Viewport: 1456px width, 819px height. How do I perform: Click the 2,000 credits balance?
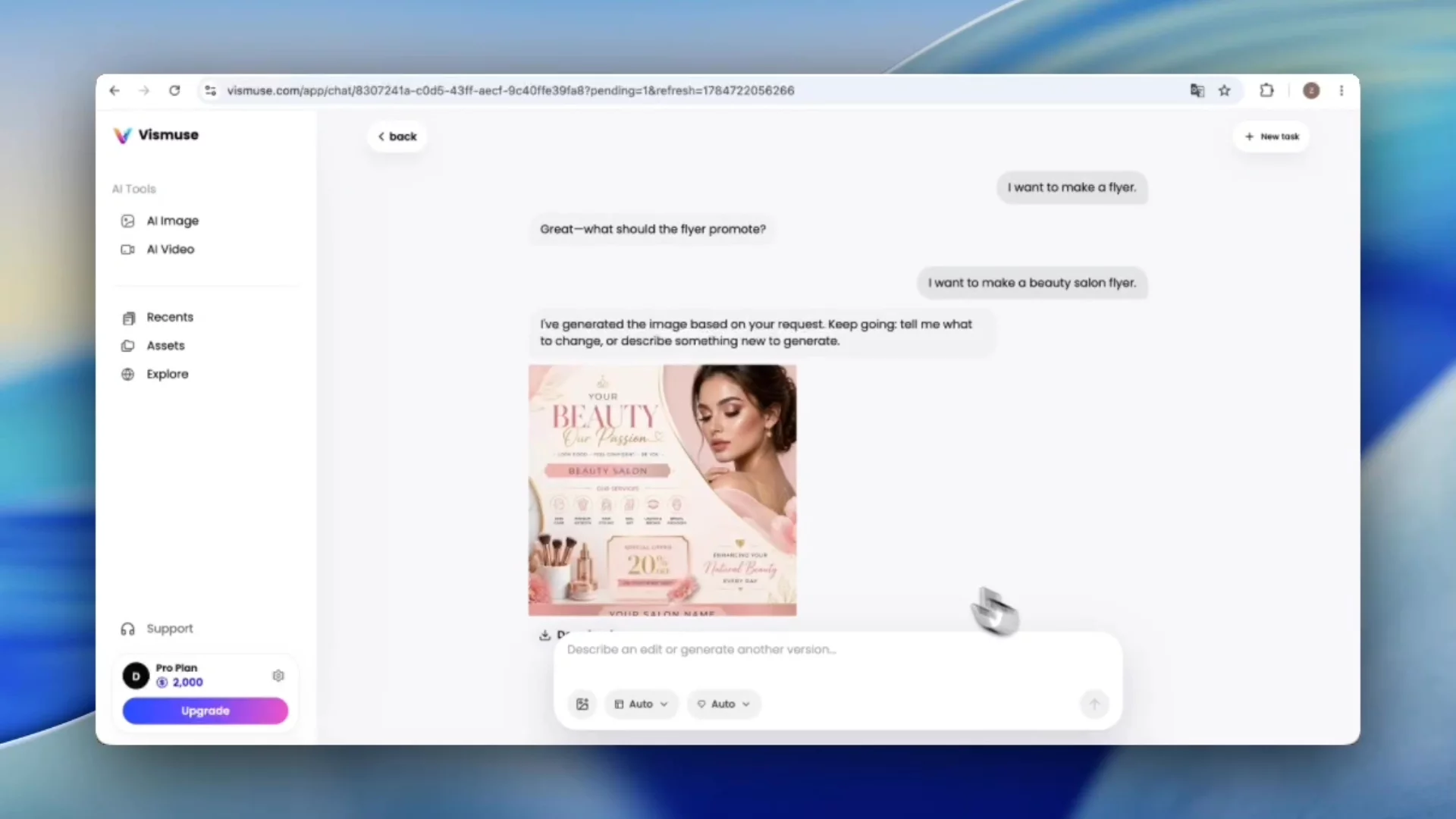click(x=180, y=682)
